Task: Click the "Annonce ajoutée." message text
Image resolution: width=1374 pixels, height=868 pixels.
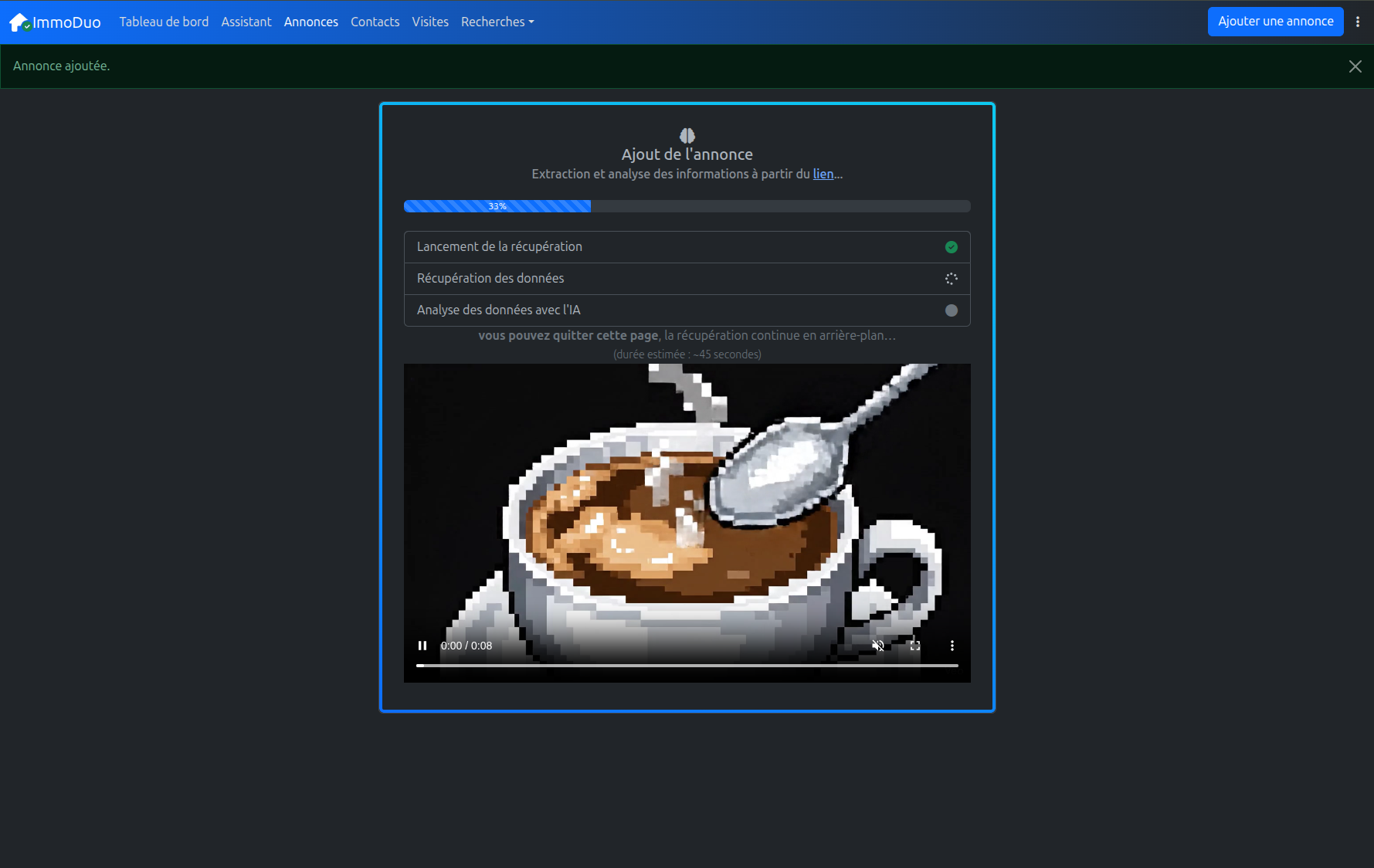Action: (62, 66)
